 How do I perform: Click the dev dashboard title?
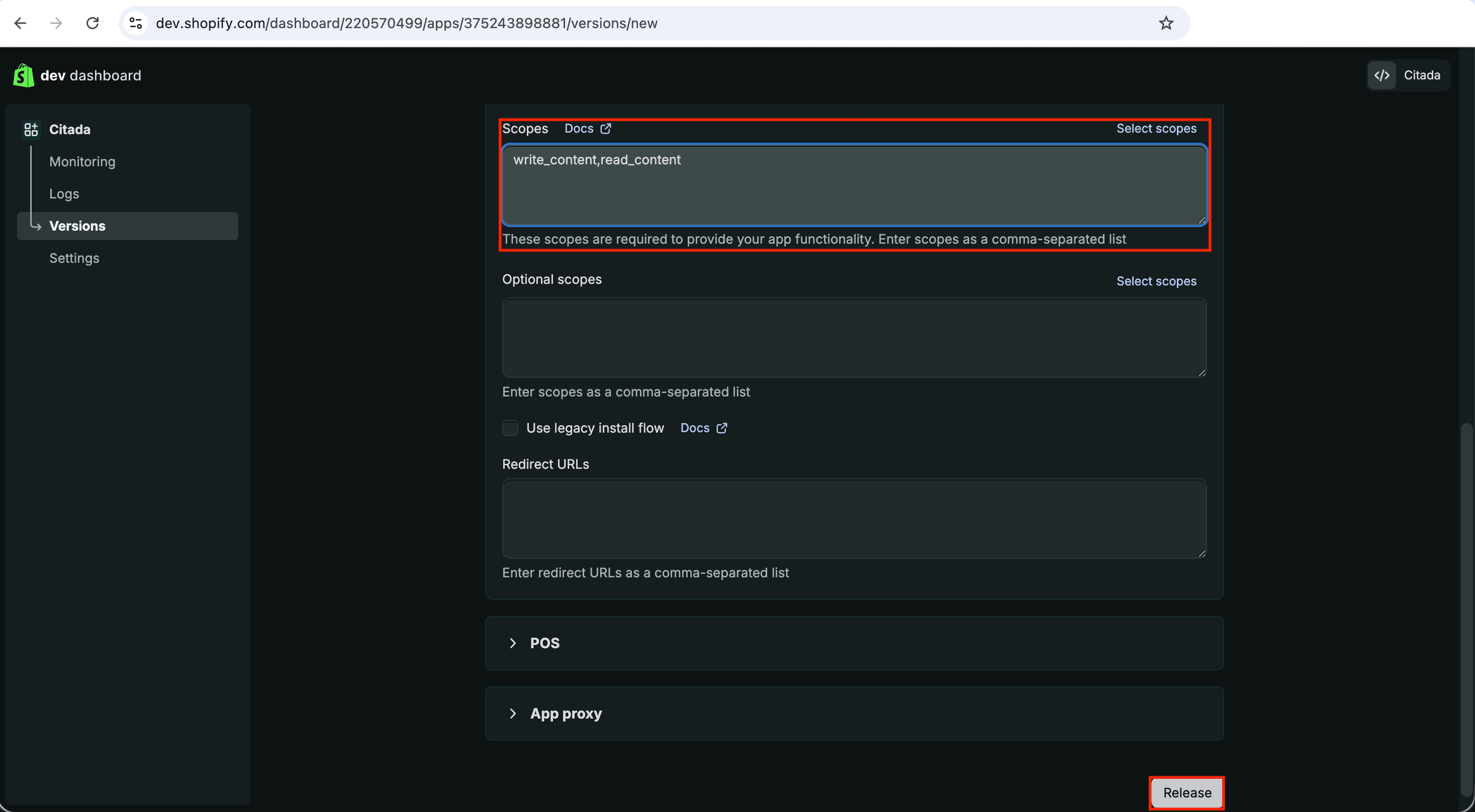(x=90, y=75)
